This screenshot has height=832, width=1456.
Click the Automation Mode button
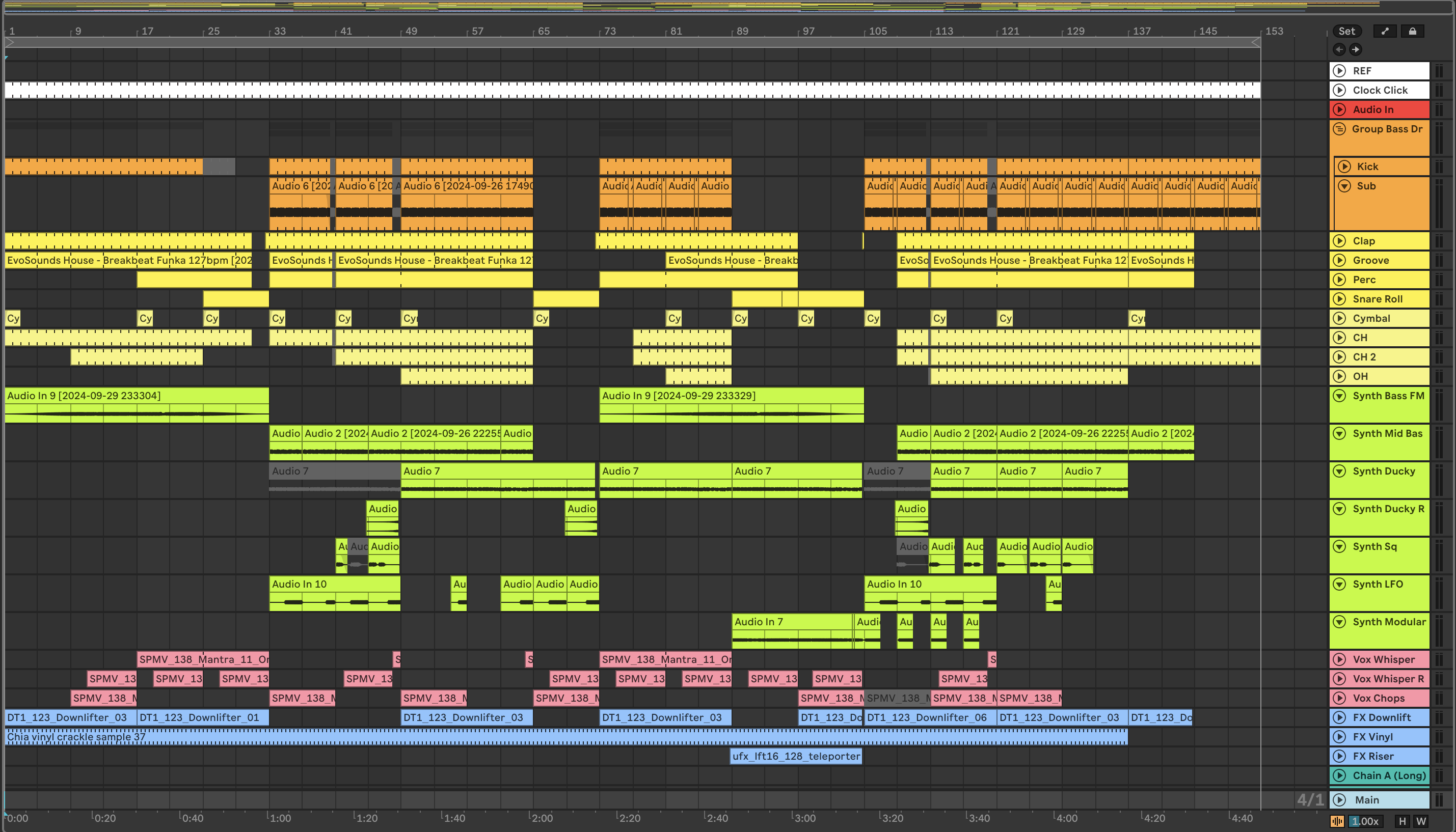click(1385, 32)
